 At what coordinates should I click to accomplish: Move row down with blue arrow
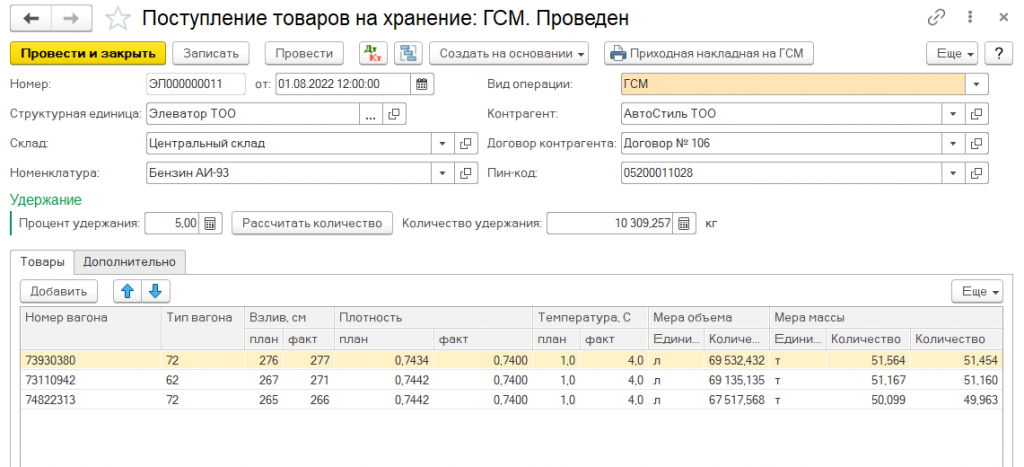click(156, 291)
